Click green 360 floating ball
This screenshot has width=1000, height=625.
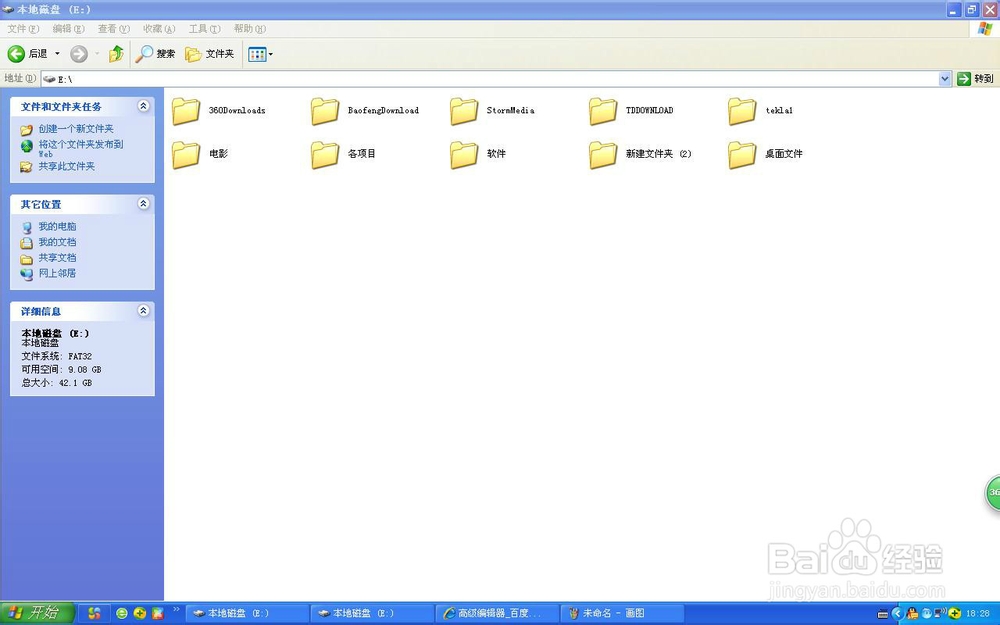(992, 493)
